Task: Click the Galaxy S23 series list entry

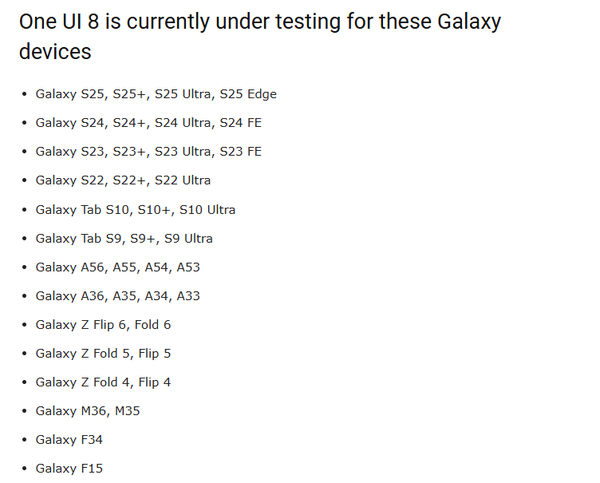Action: pos(148,152)
